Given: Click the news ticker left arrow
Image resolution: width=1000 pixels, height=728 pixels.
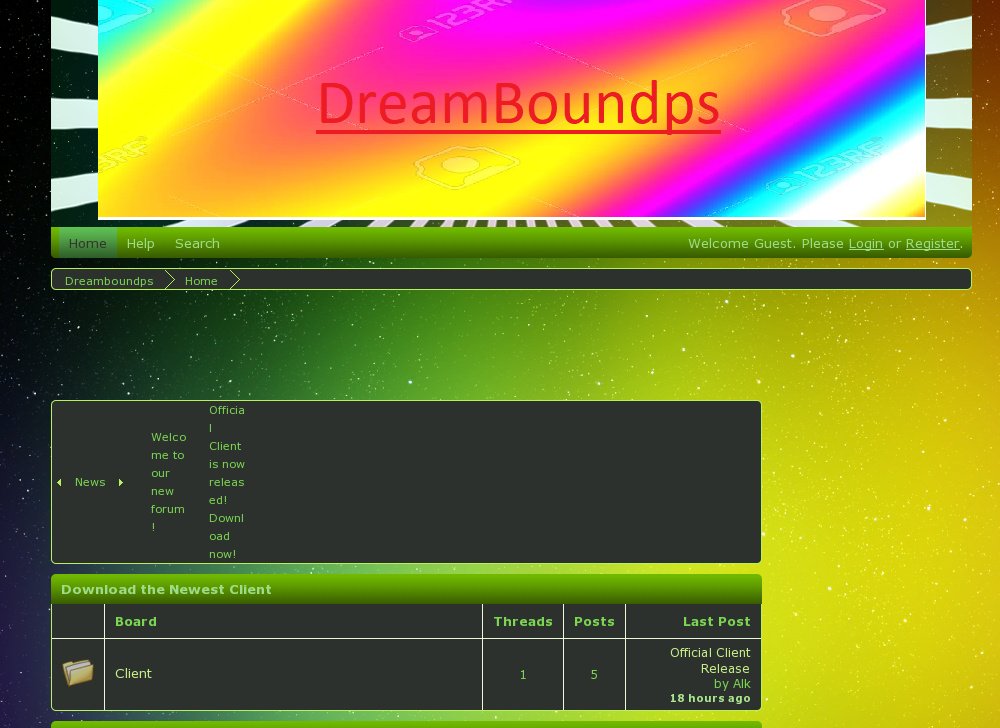Looking at the screenshot, I should click(59, 481).
